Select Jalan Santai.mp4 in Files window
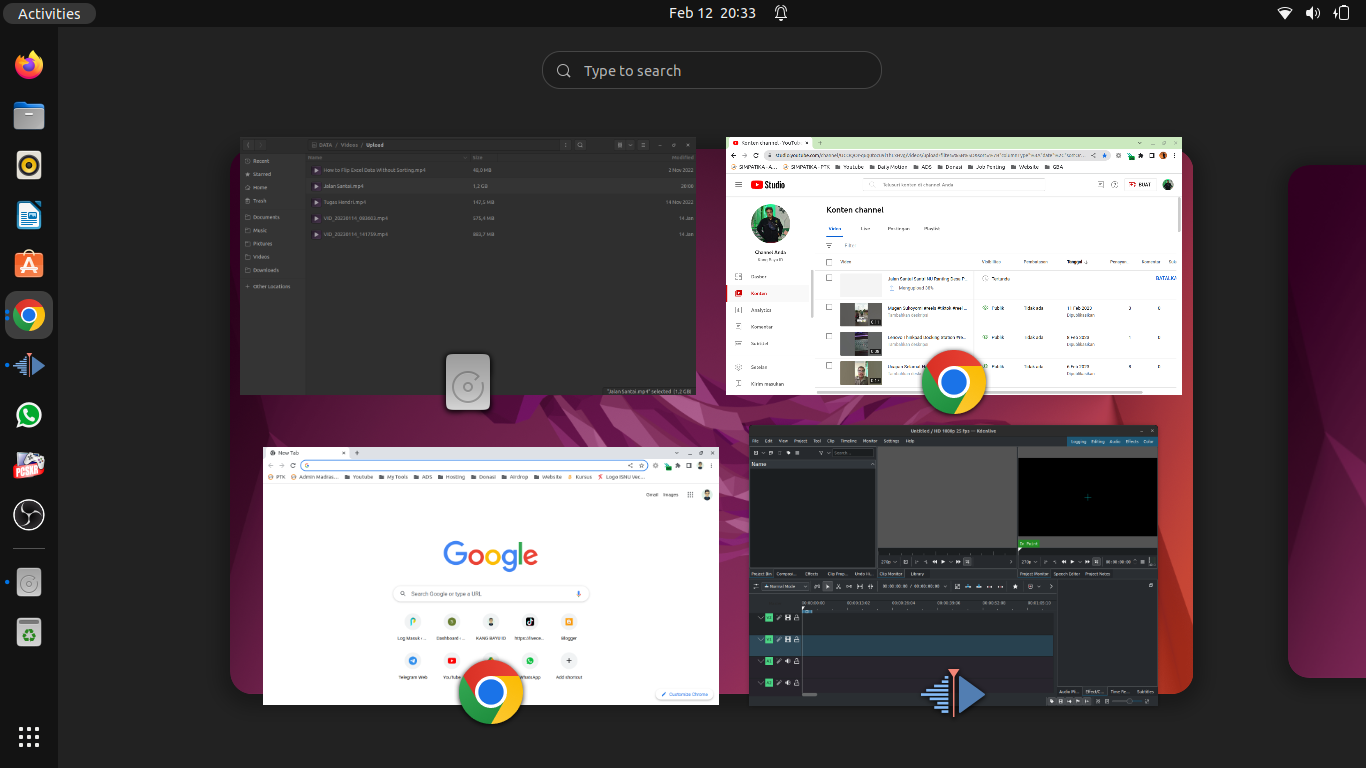1366x768 pixels. [500, 186]
